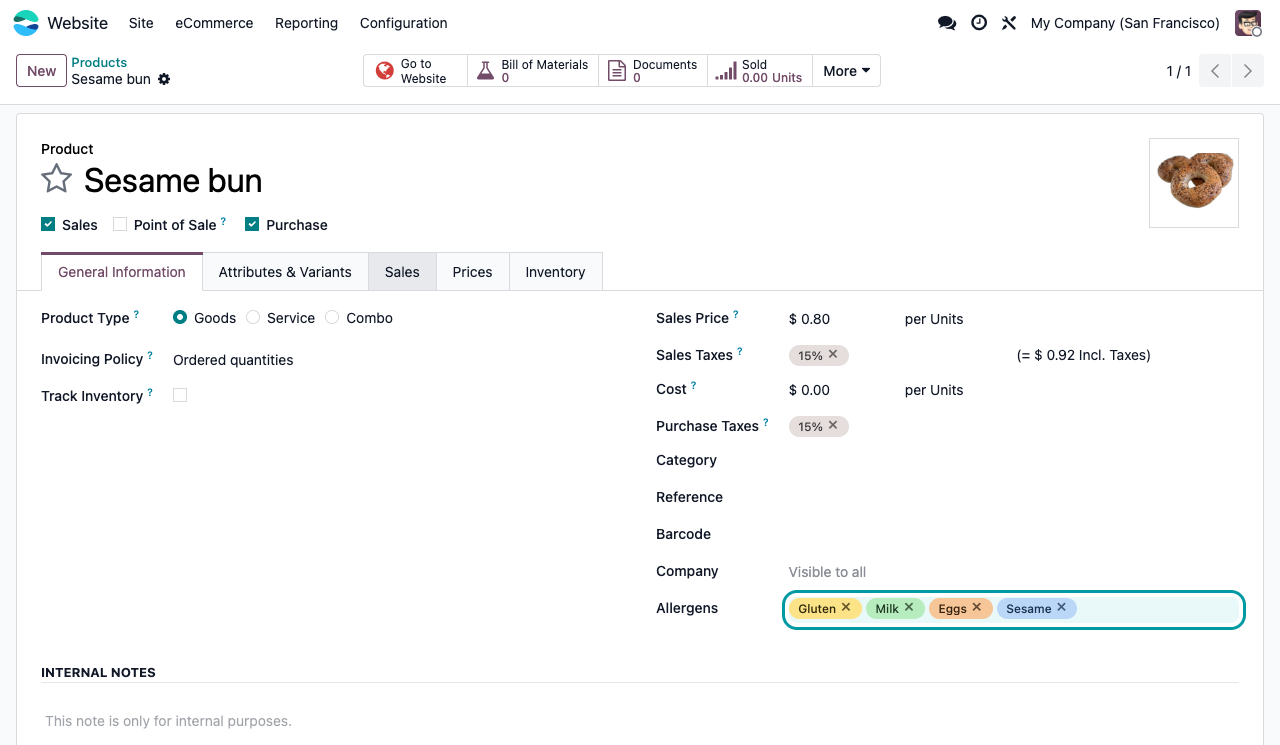Switch to the Prices tab
This screenshot has height=745, width=1280.
pos(472,272)
